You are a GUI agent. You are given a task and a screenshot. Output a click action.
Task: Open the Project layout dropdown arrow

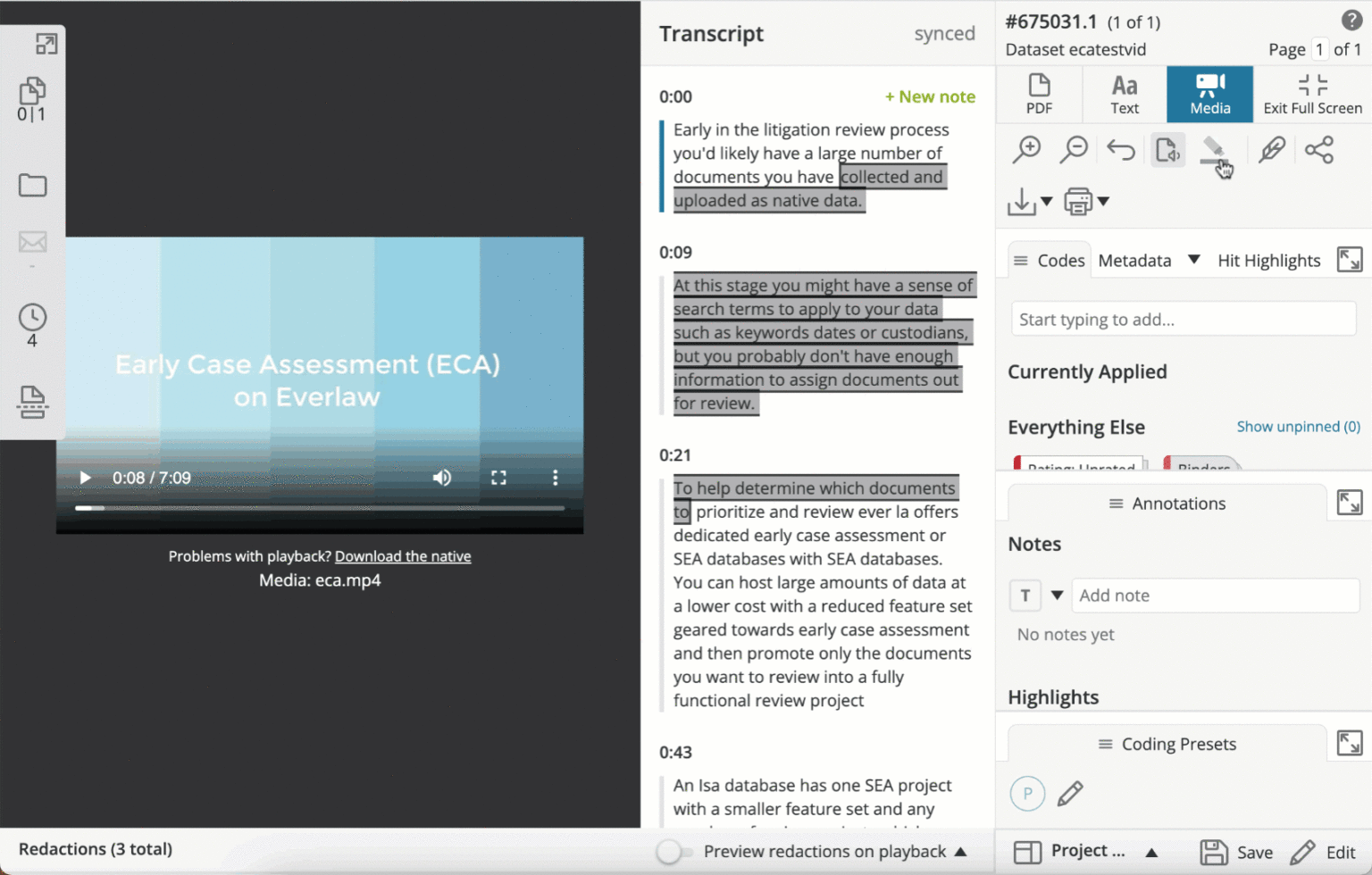pos(1151,852)
